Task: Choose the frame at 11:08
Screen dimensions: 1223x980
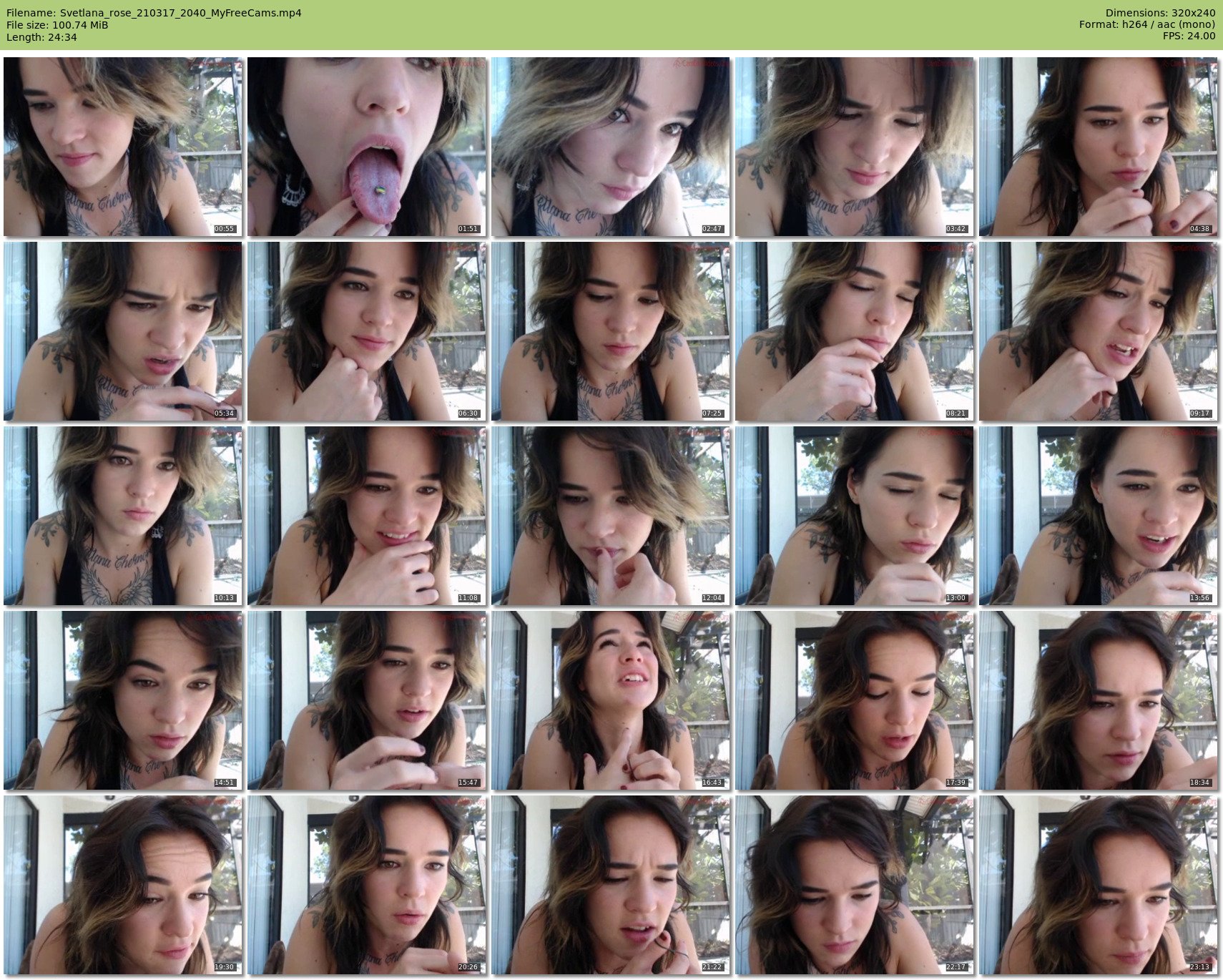Action: pyautogui.click(x=367, y=516)
